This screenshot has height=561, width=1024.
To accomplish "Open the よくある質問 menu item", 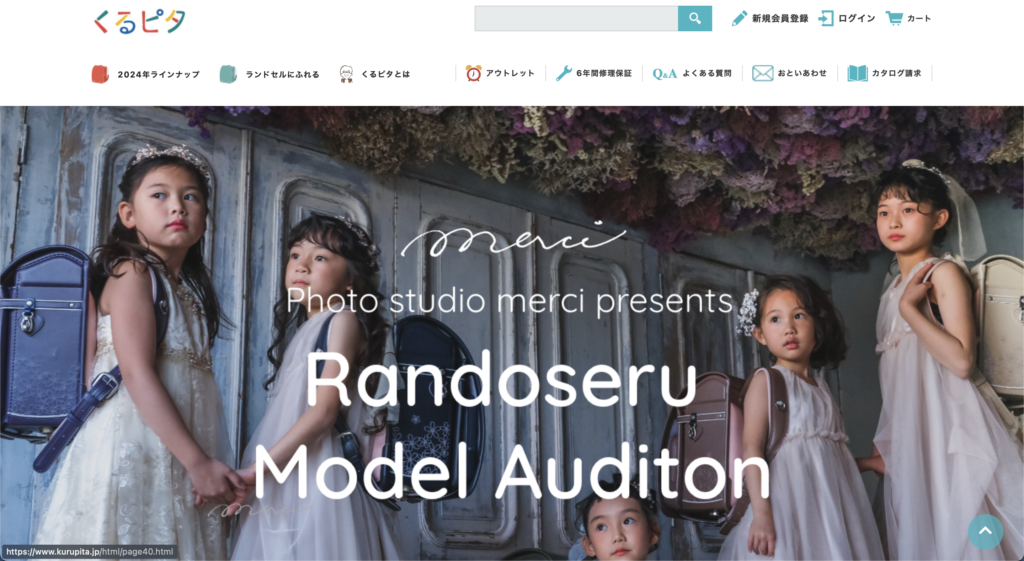I will pyautogui.click(x=707, y=73).
